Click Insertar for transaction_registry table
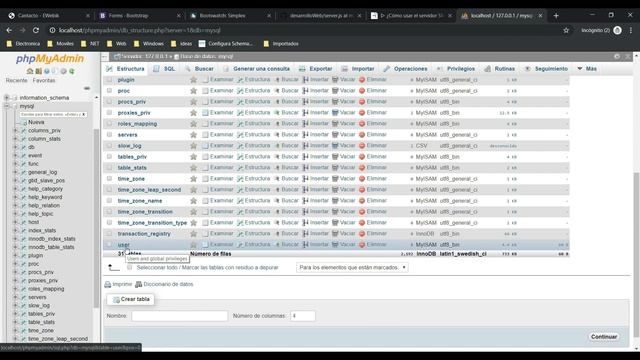Viewport: 640px width, 360px height. pos(316,234)
